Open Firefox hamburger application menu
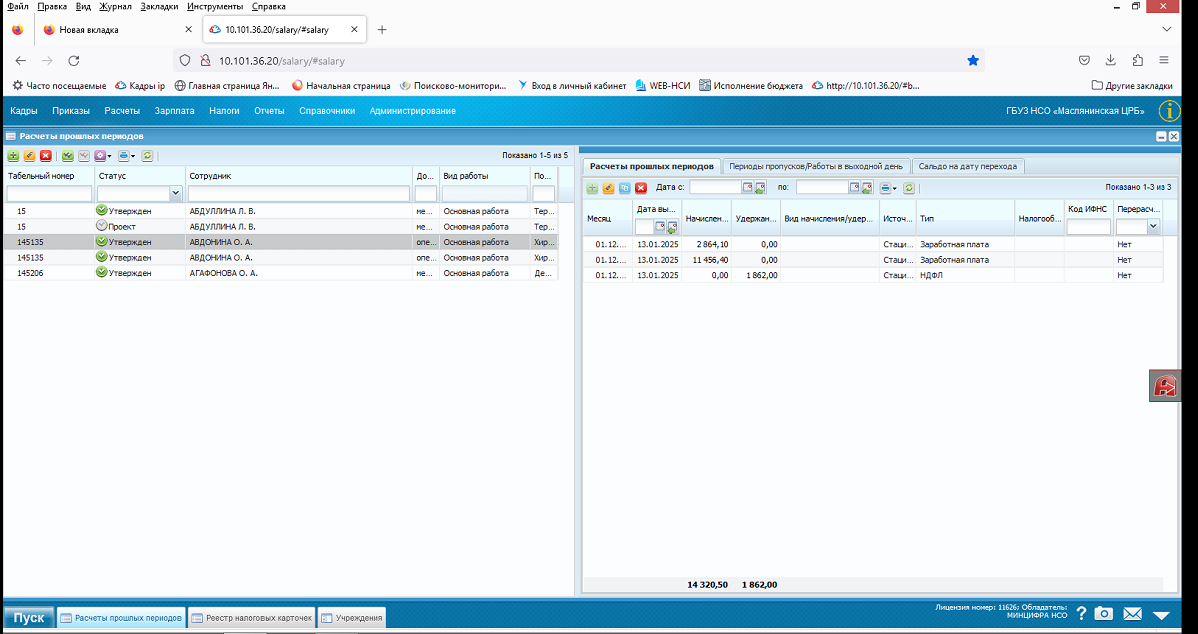1198x634 pixels. 1164,60
